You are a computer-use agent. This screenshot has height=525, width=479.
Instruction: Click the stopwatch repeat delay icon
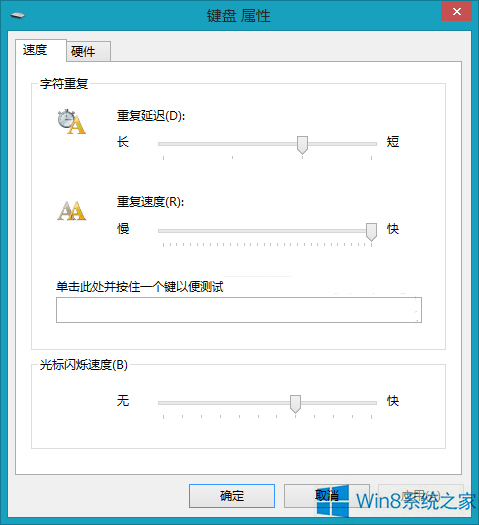(x=71, y=122)
